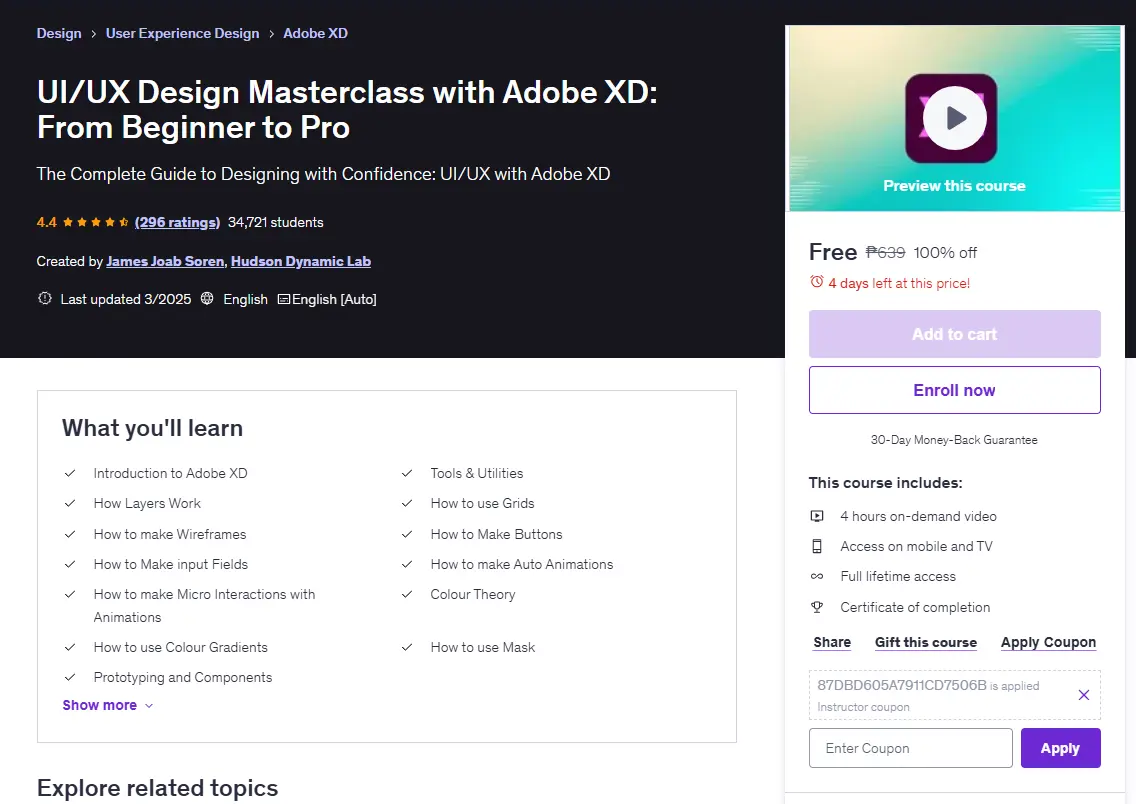Open the User Experience Design breadcrumb
The width and height of the screenshot is (1136, 804).
(183, 33)
